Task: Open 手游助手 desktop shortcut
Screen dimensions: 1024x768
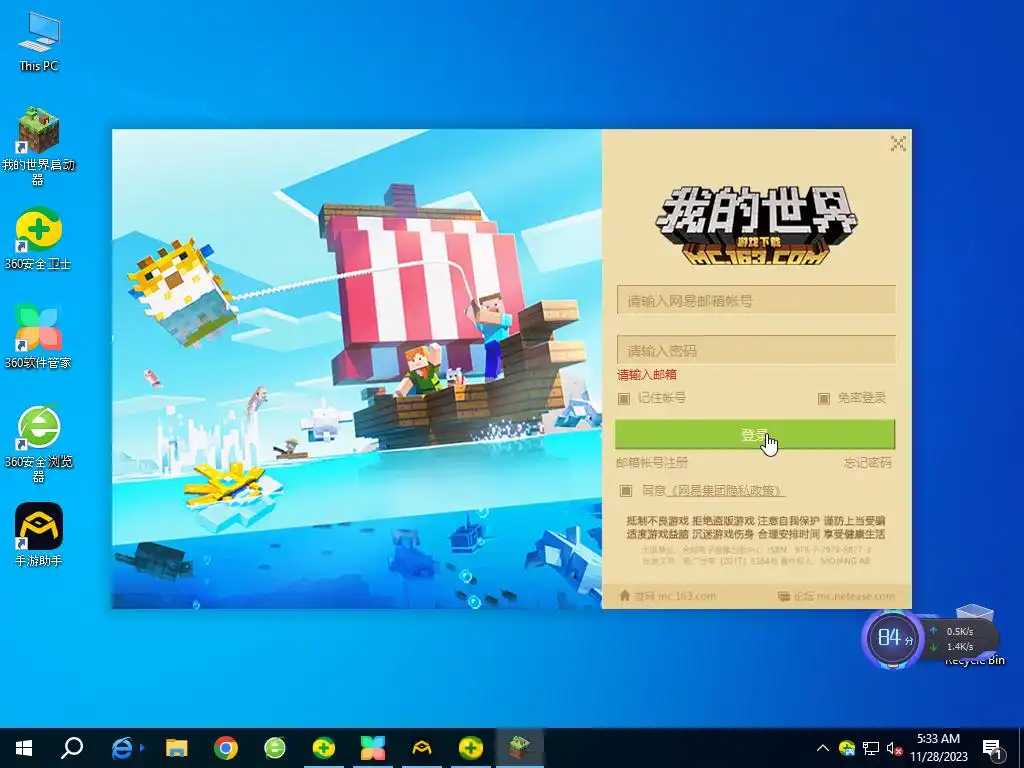Action: (38, 534)
